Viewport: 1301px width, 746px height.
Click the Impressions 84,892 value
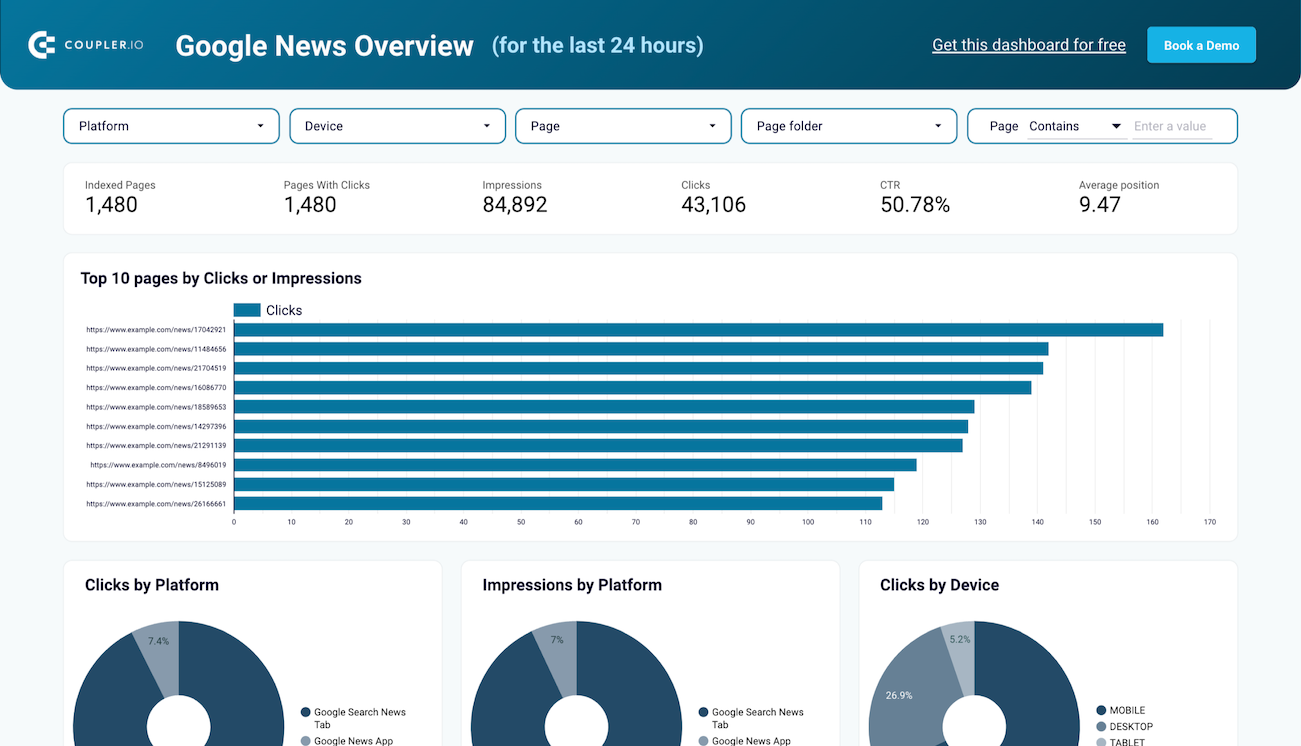515,205
